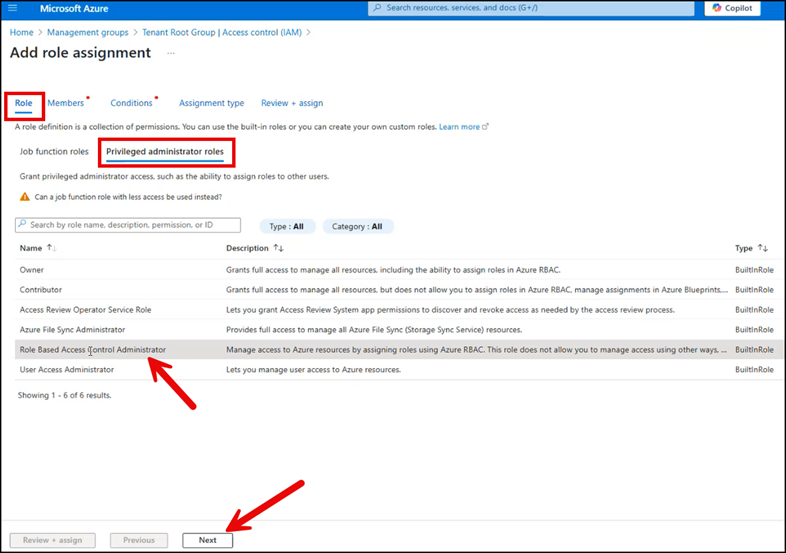786x553 pixels.
Task: Select Azure File Sync Administrator role
Action: click(399, 329)
